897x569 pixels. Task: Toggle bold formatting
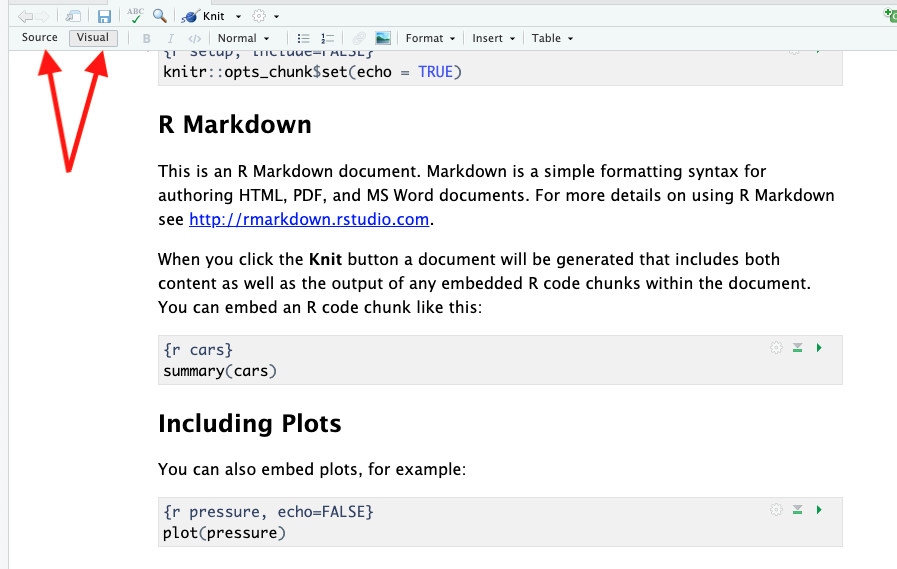click(146, 38)
